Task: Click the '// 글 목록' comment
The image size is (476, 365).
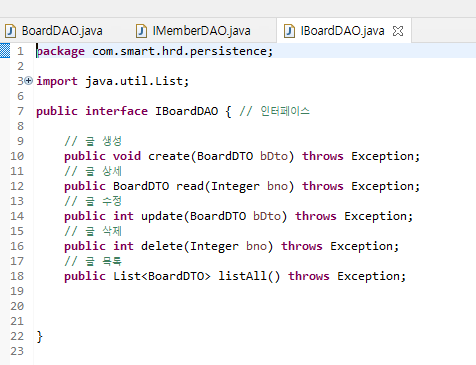Action: (93, 261)
